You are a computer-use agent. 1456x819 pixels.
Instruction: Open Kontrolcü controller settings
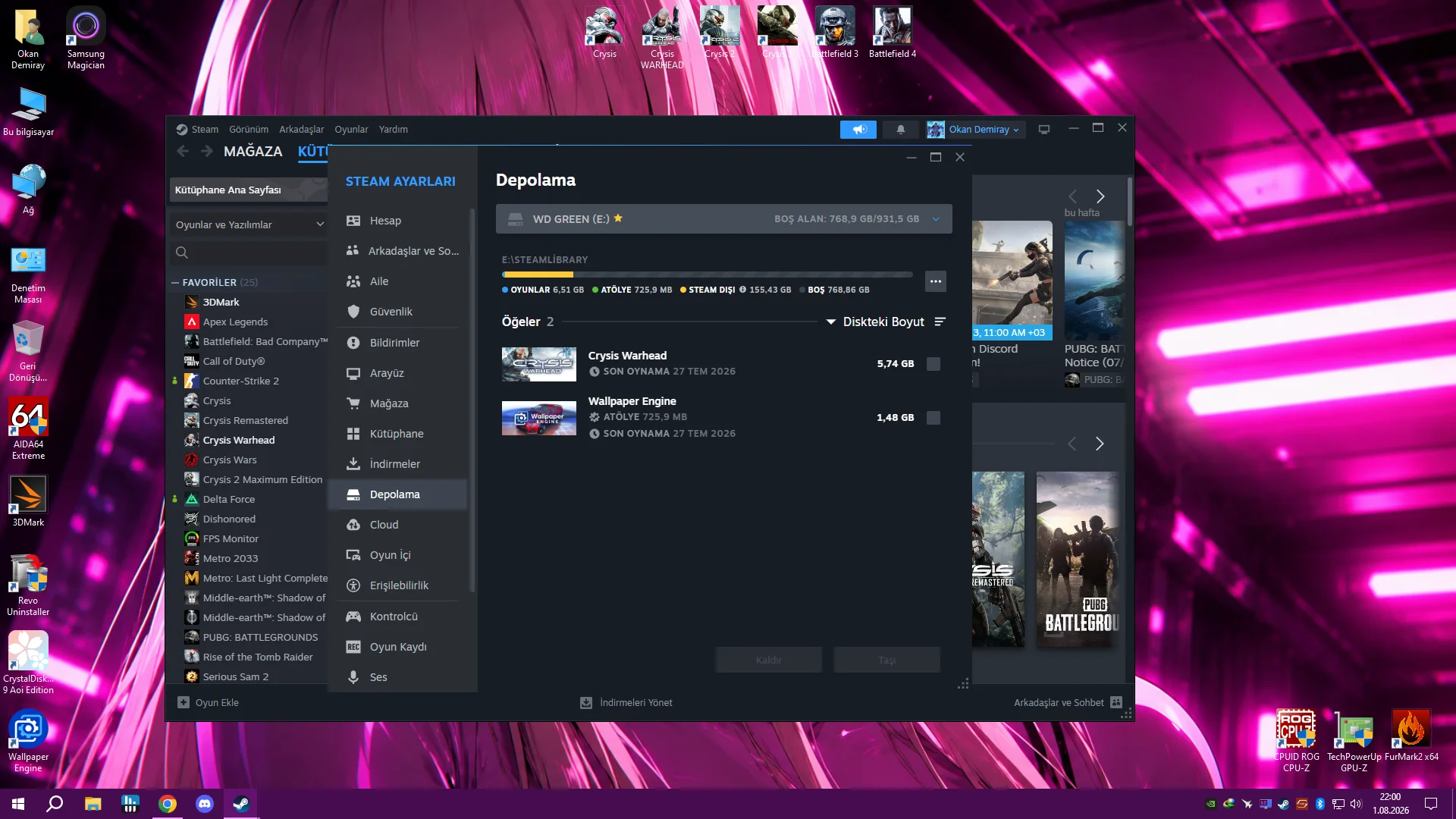[x=398, y=617]
